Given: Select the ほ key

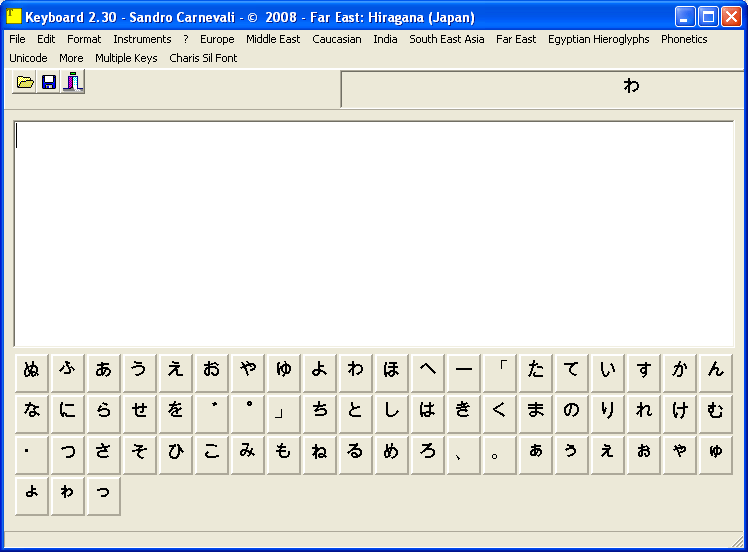Looking at the screenshot, I should coord(391,373).
